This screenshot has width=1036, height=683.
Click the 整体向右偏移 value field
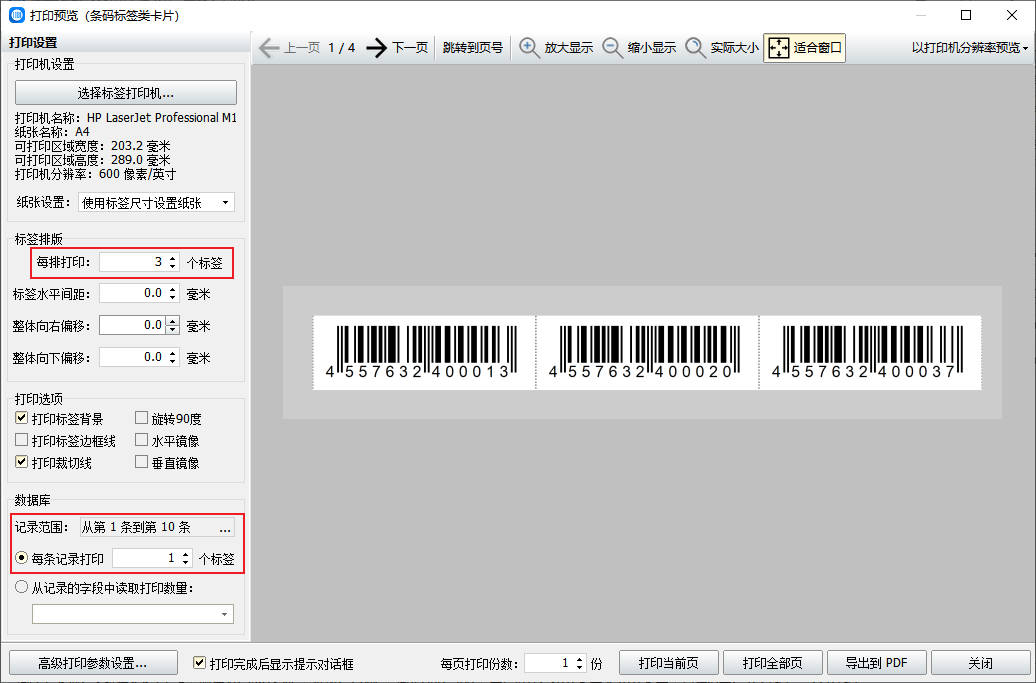click(x=133, y=325)
